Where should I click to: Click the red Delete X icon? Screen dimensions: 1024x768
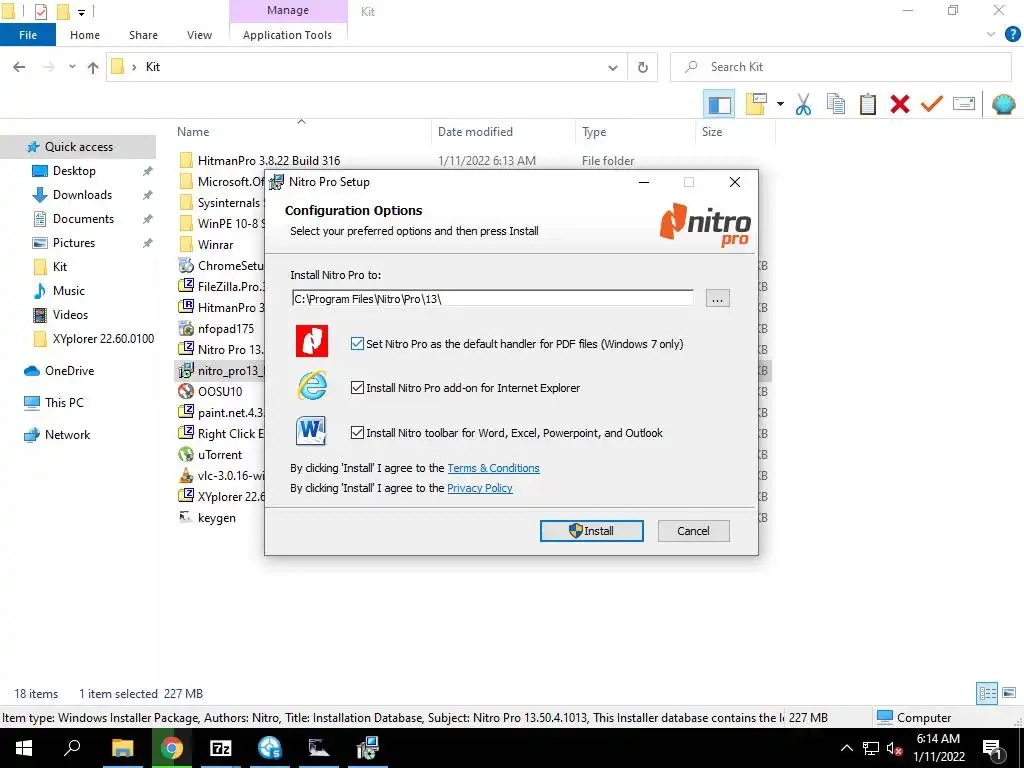coord(899,104)
